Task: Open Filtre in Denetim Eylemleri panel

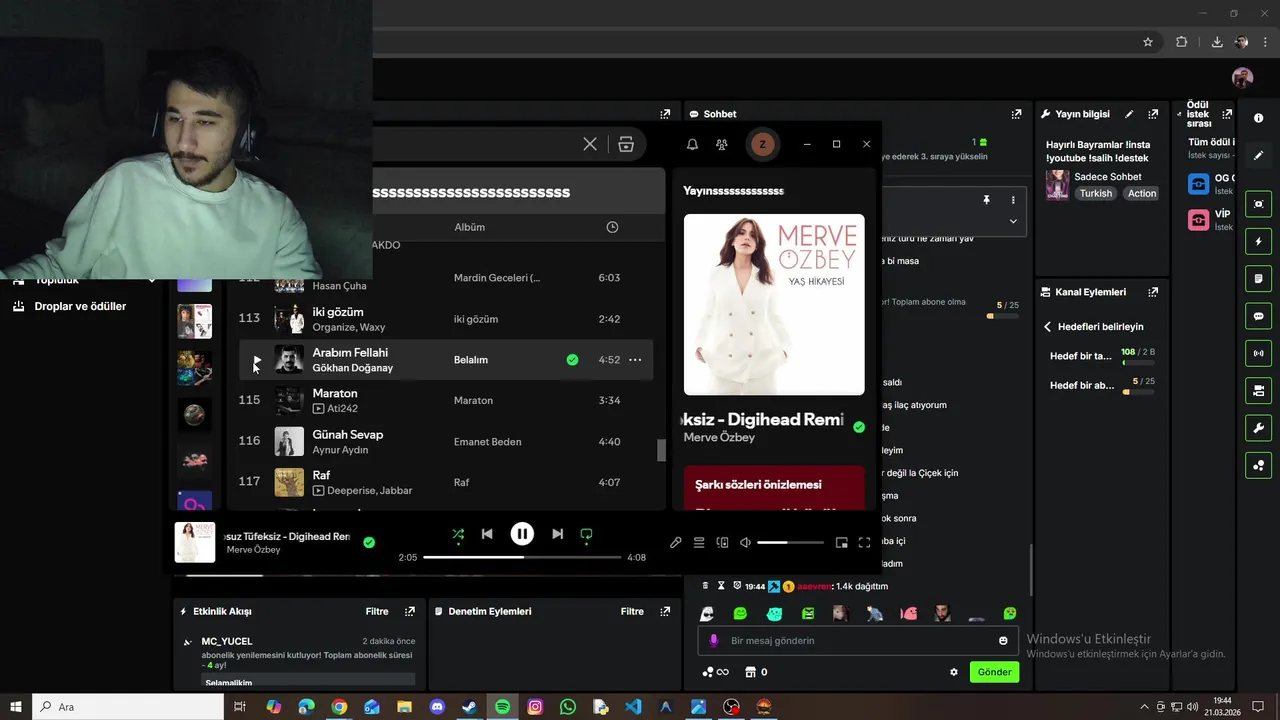Action: tap(632, 611)
